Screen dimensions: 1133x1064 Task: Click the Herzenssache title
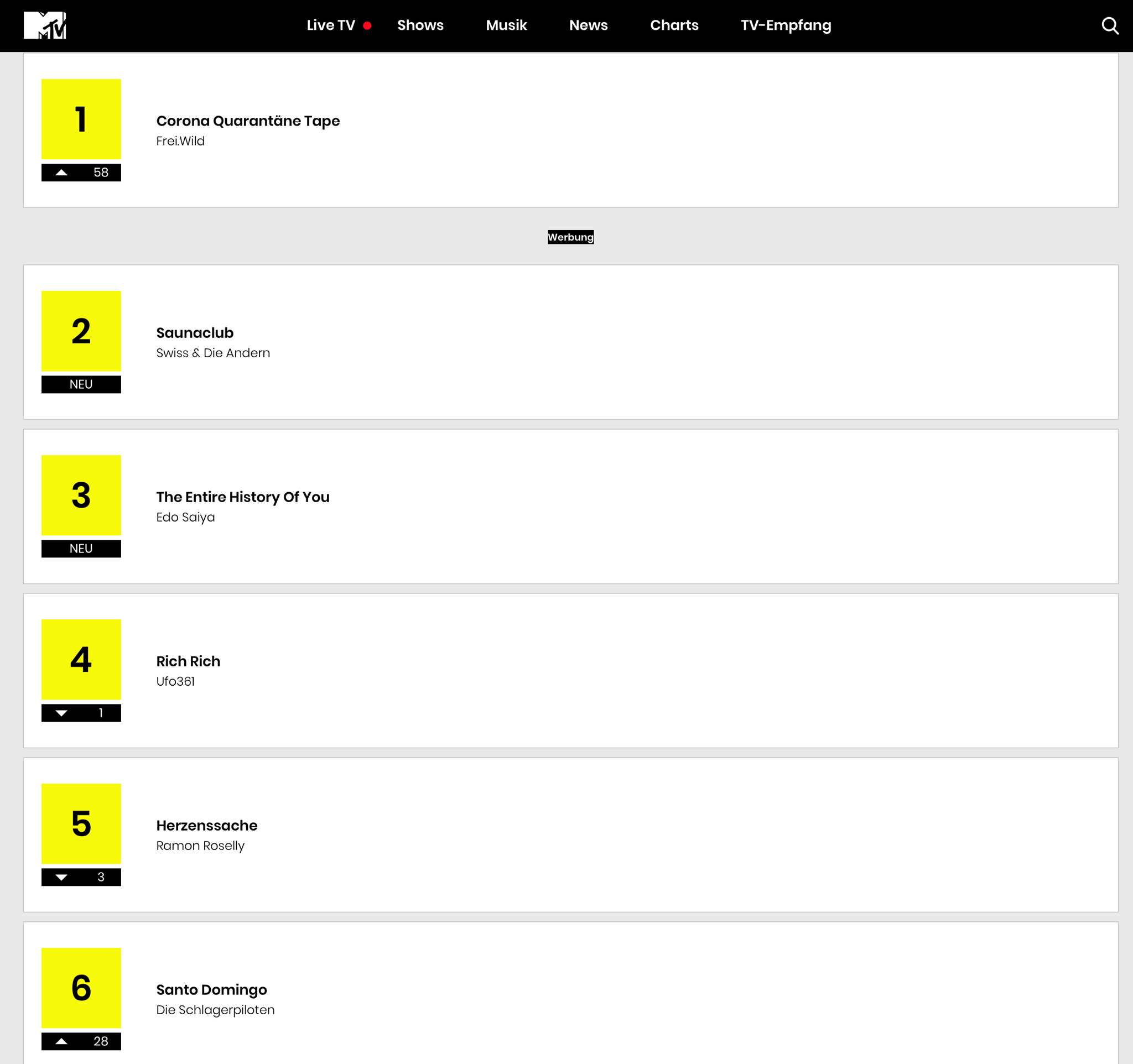[x=207, y=825]
